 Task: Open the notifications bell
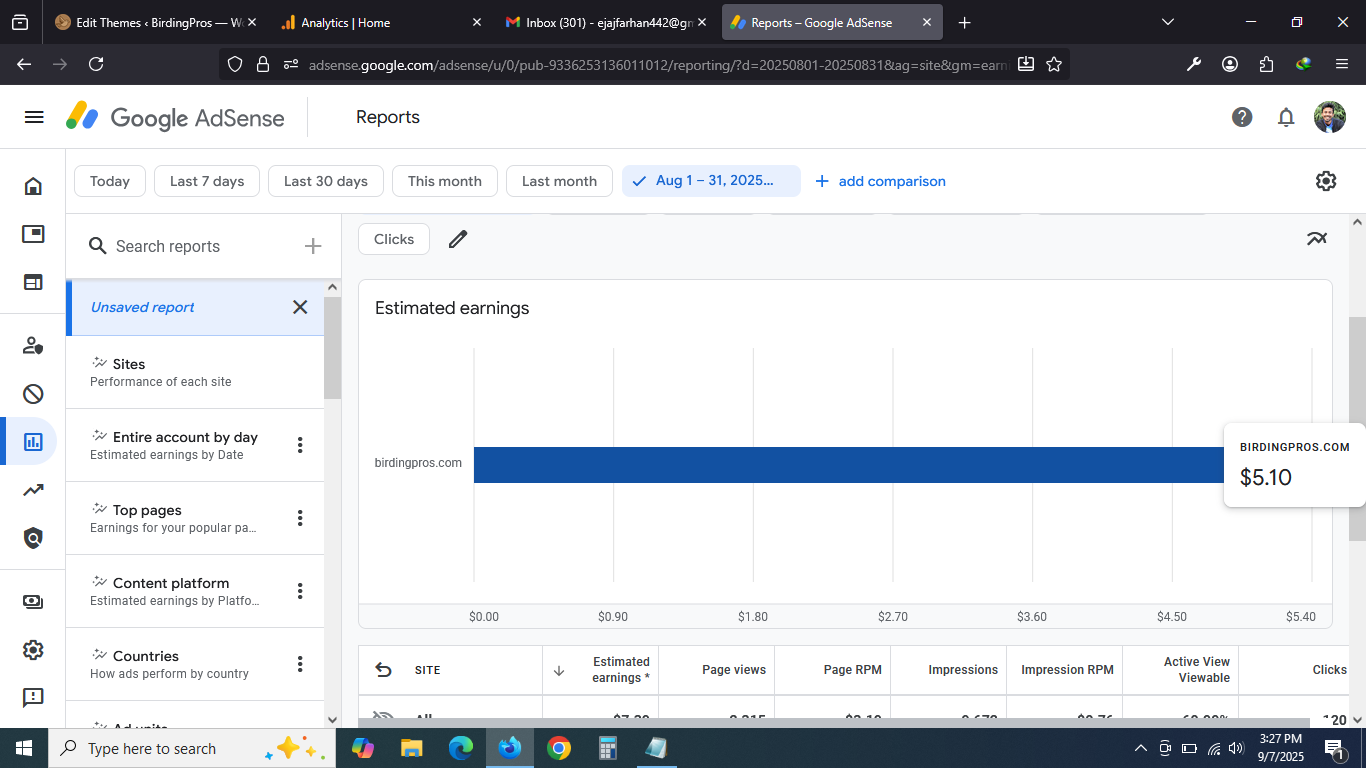tap(1286, 117)
